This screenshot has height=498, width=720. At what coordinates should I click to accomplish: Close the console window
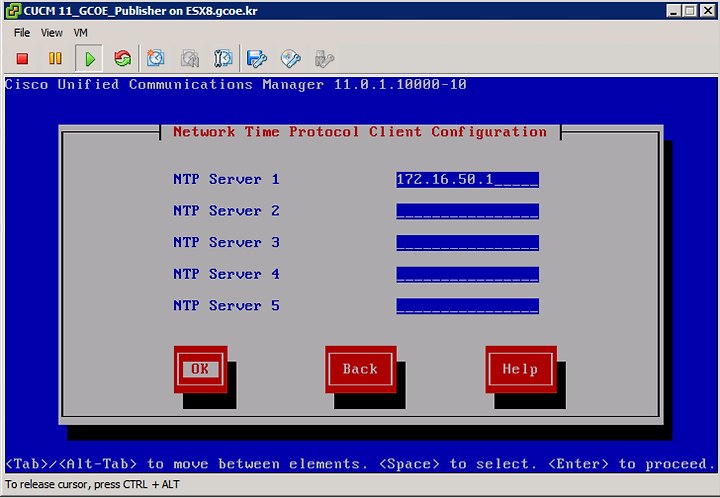[708, 11]
